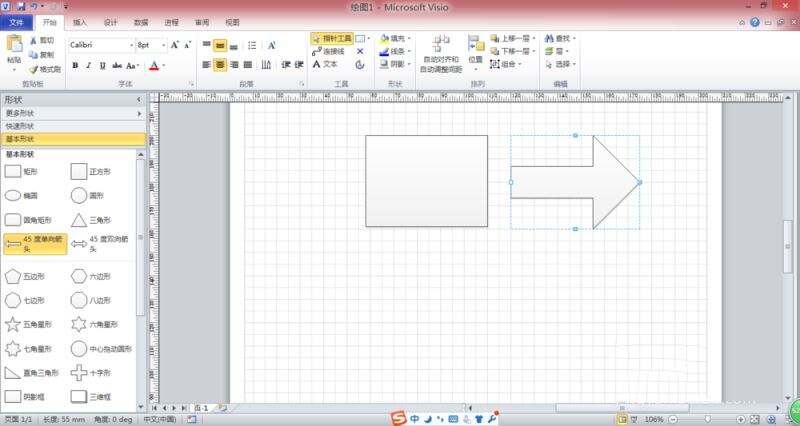
Task: Click the connection point X tool
Action: [360, 52]
